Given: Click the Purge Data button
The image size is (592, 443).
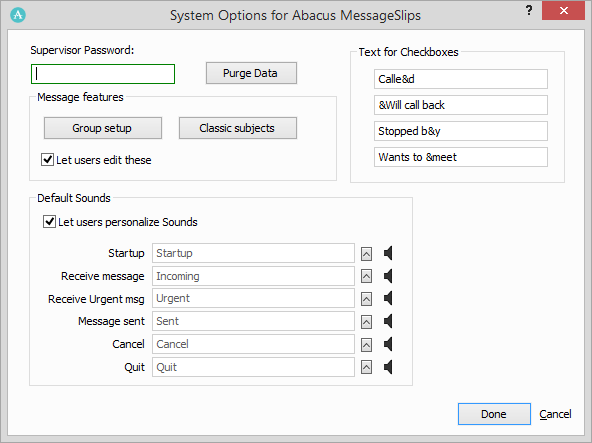Looking at the screenshot, I should [x=251, y=73].
